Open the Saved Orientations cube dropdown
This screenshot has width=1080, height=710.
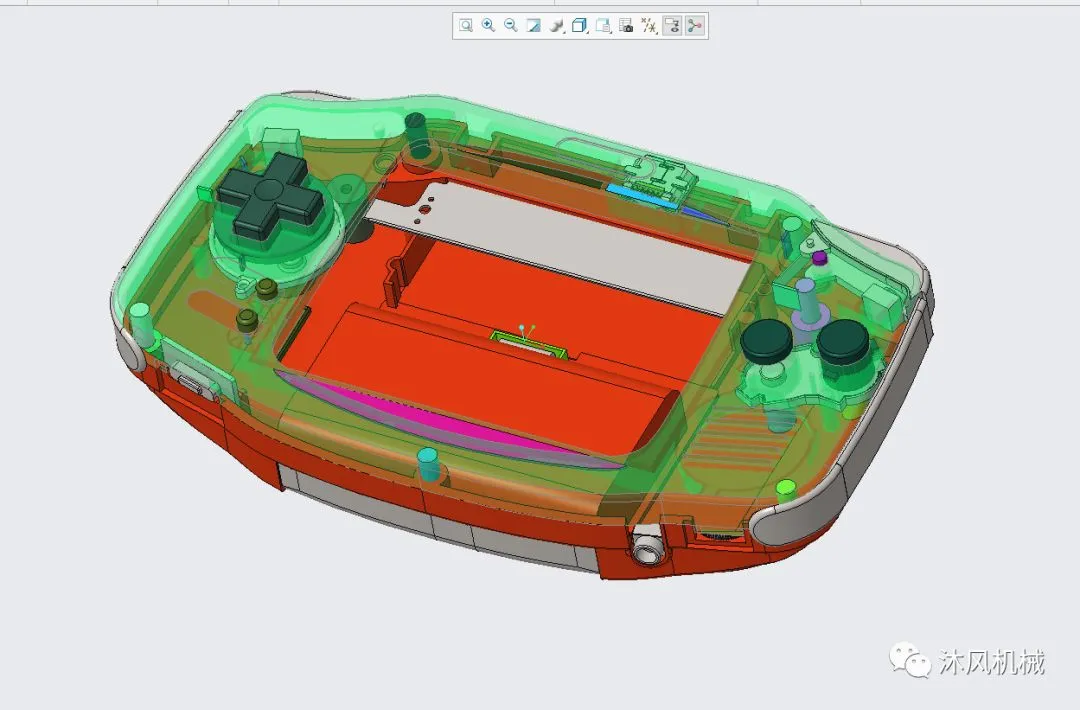pos(580,25)
